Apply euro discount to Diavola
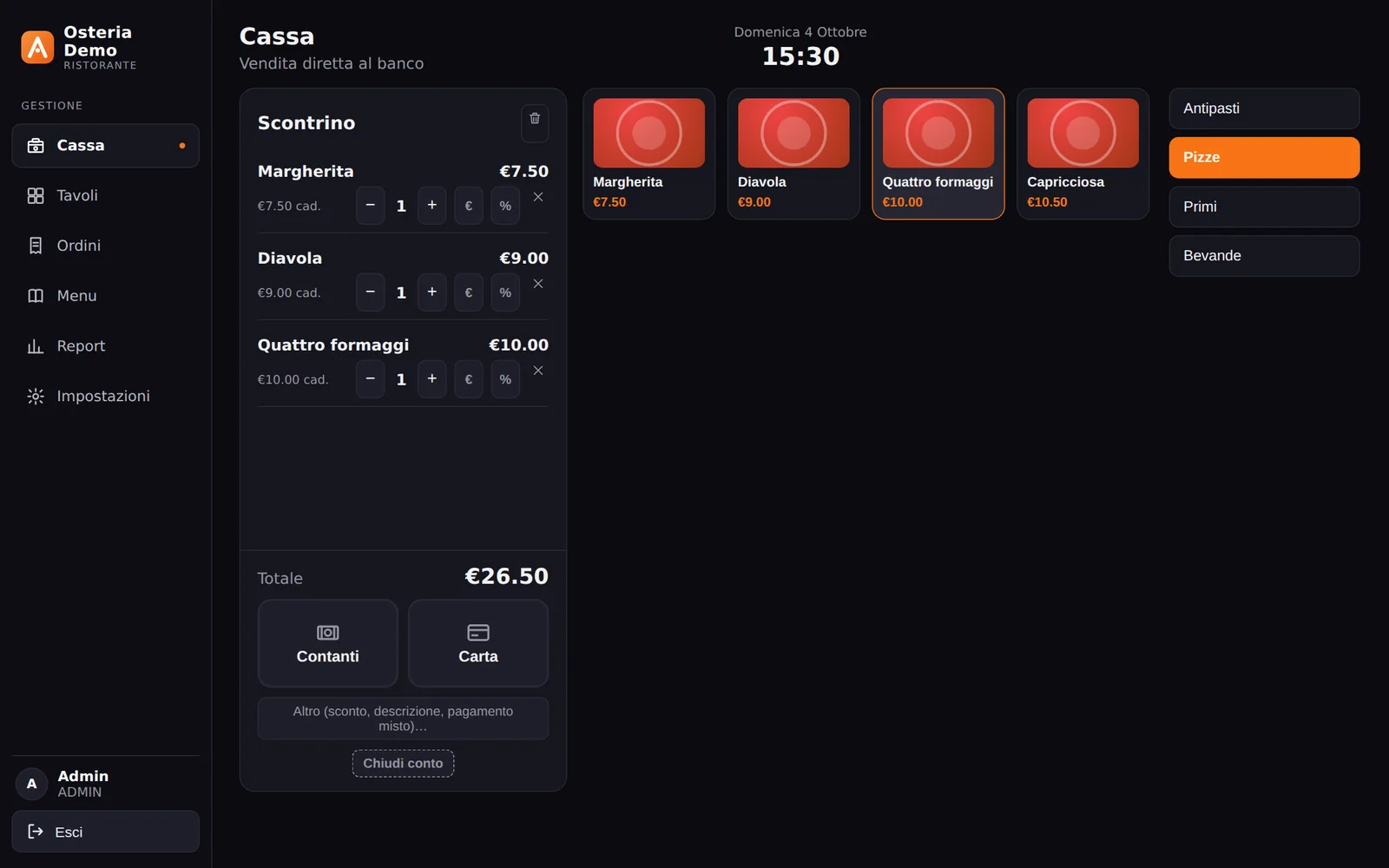Screen dimensions: 1389x868 pos(469,293)
